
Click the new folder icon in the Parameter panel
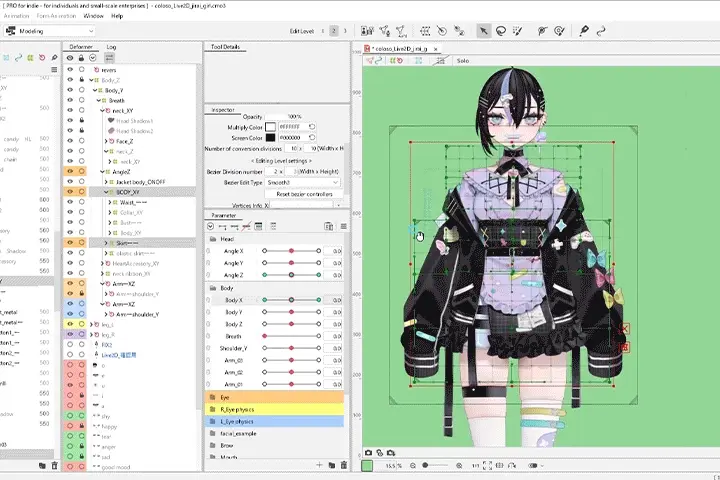pyautogui.click(x=332, y=465)
